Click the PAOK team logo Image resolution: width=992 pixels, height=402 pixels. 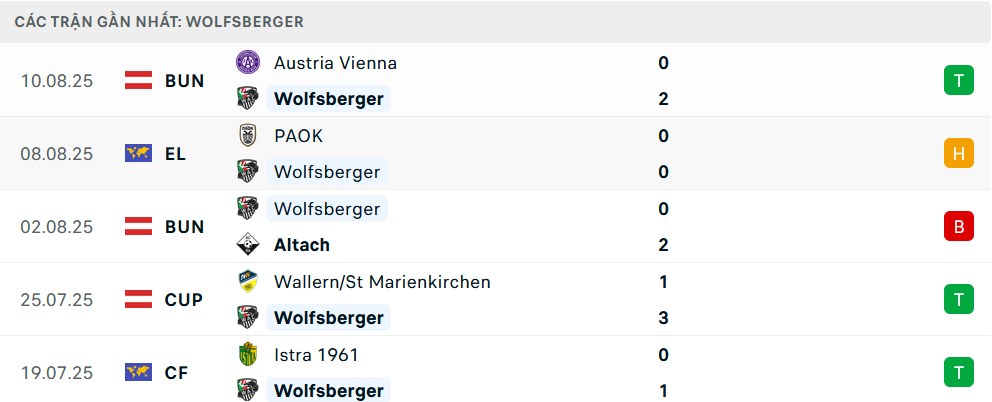tap(247, 136)
